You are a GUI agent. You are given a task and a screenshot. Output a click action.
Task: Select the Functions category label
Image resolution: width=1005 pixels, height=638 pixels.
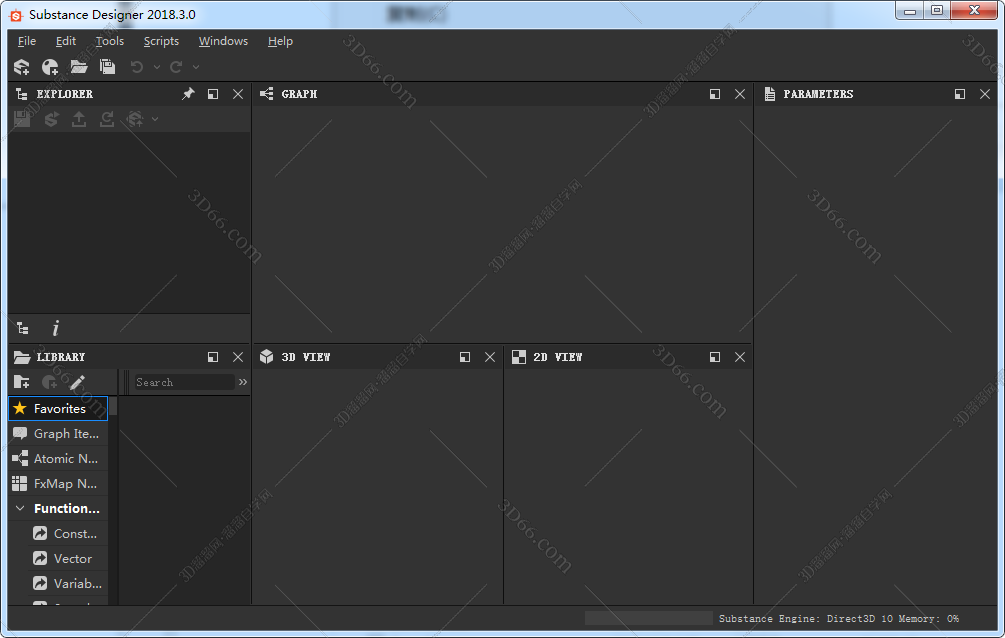tap(67, 508)
